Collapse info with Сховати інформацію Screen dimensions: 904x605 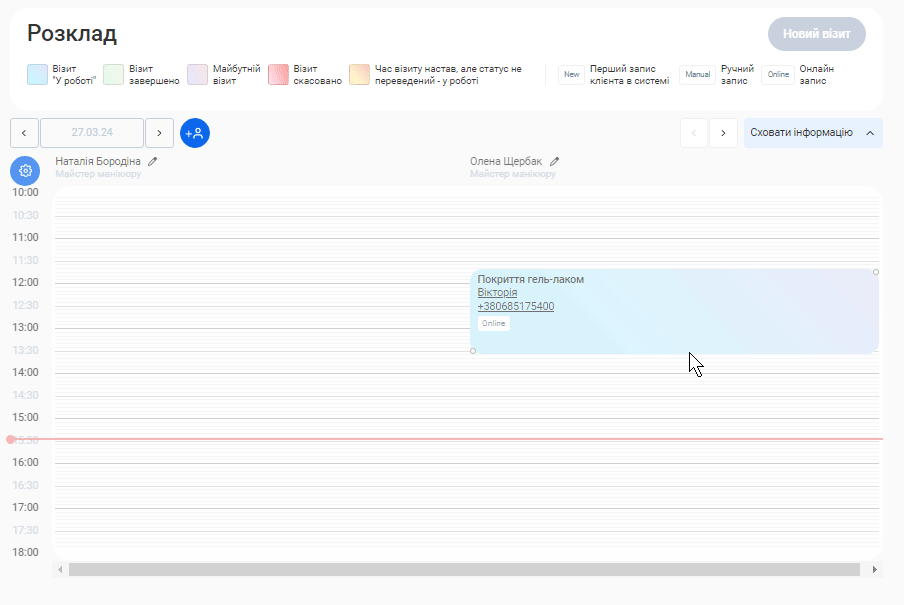click(812, 133)
